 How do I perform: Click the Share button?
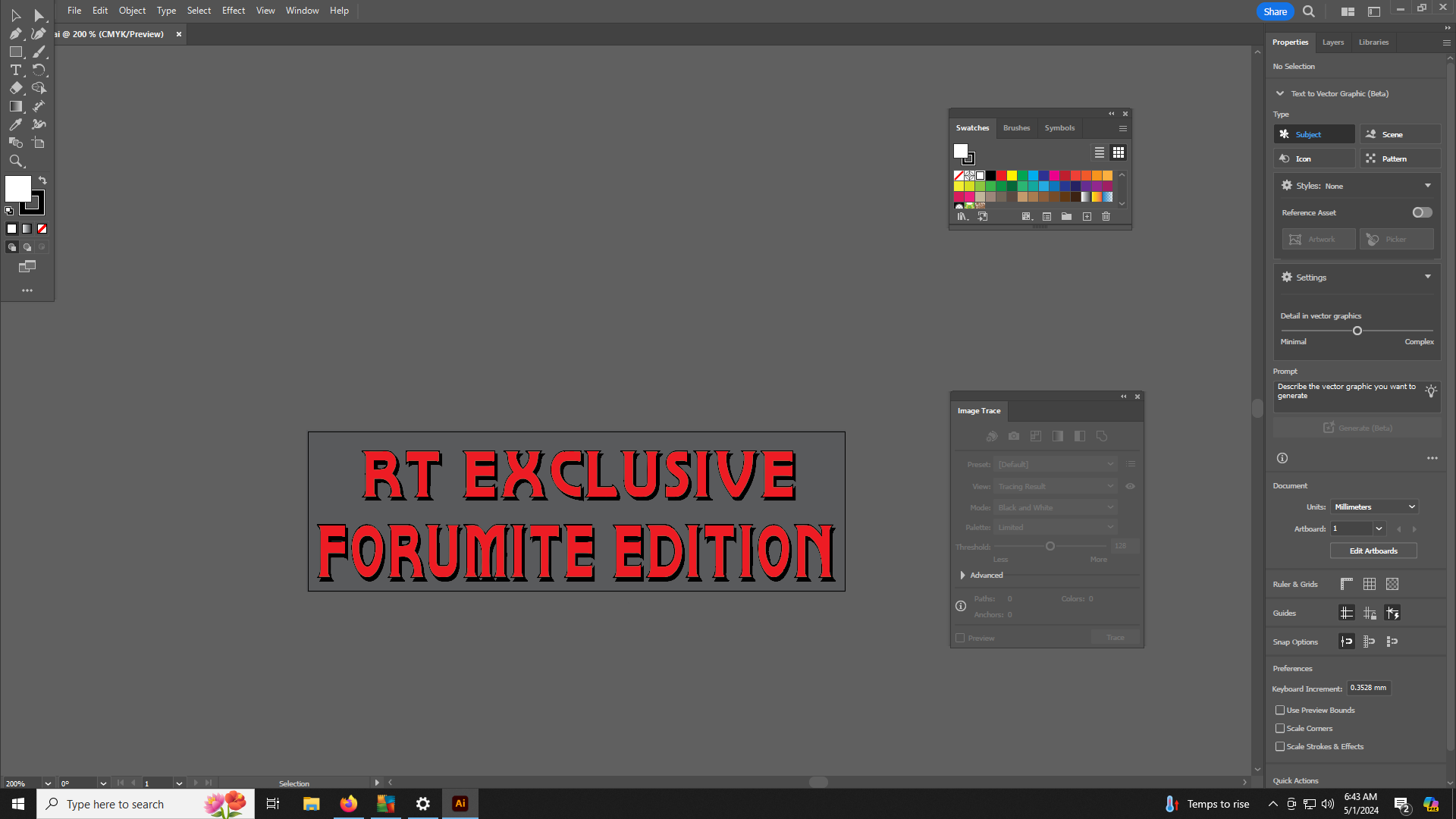[x=1275, y=11]
